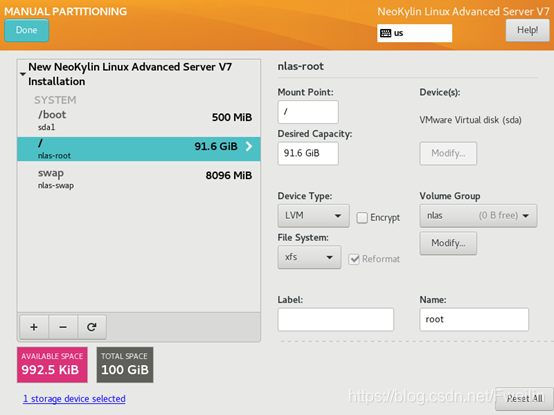This screenshot has height=415, width=554.
Task: Toggle the Encrypt checkbox
Action: tap(362, 218)
